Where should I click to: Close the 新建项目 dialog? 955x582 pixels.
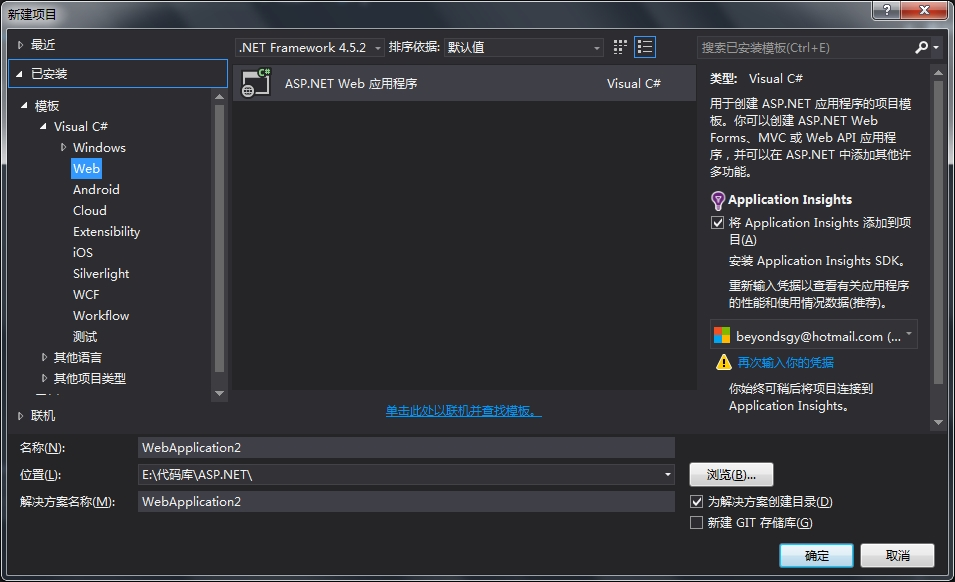coord(925,10)
